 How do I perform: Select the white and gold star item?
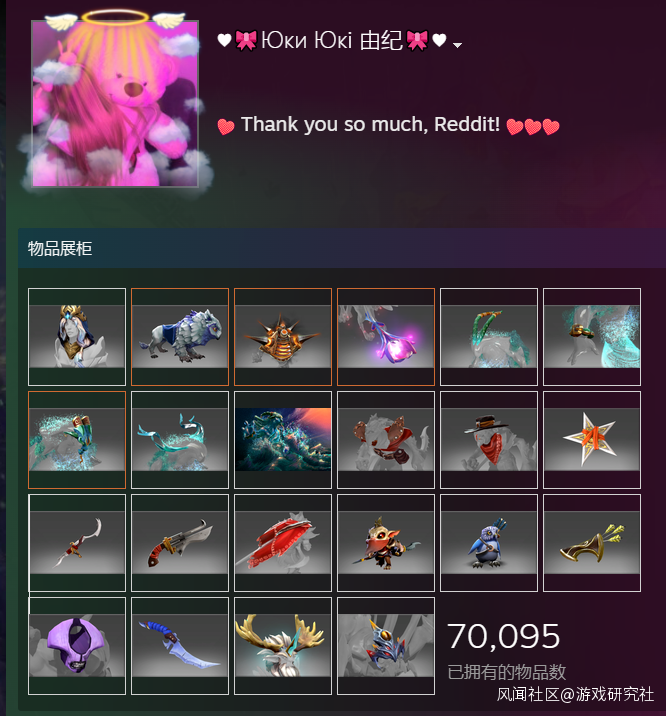(x=592, y=440)
